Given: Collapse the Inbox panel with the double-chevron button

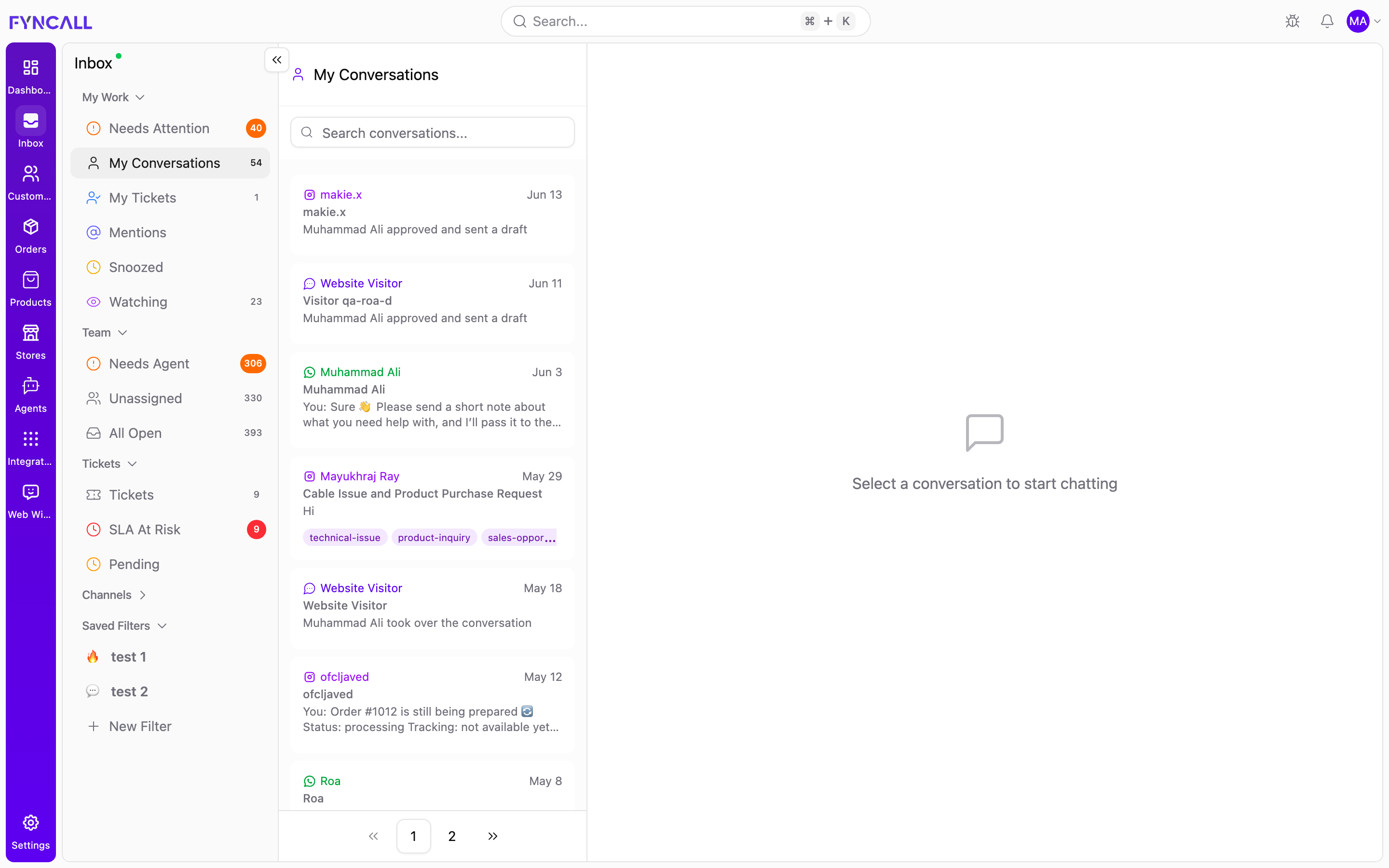Looking at the screenshot, I should point(277,60).
